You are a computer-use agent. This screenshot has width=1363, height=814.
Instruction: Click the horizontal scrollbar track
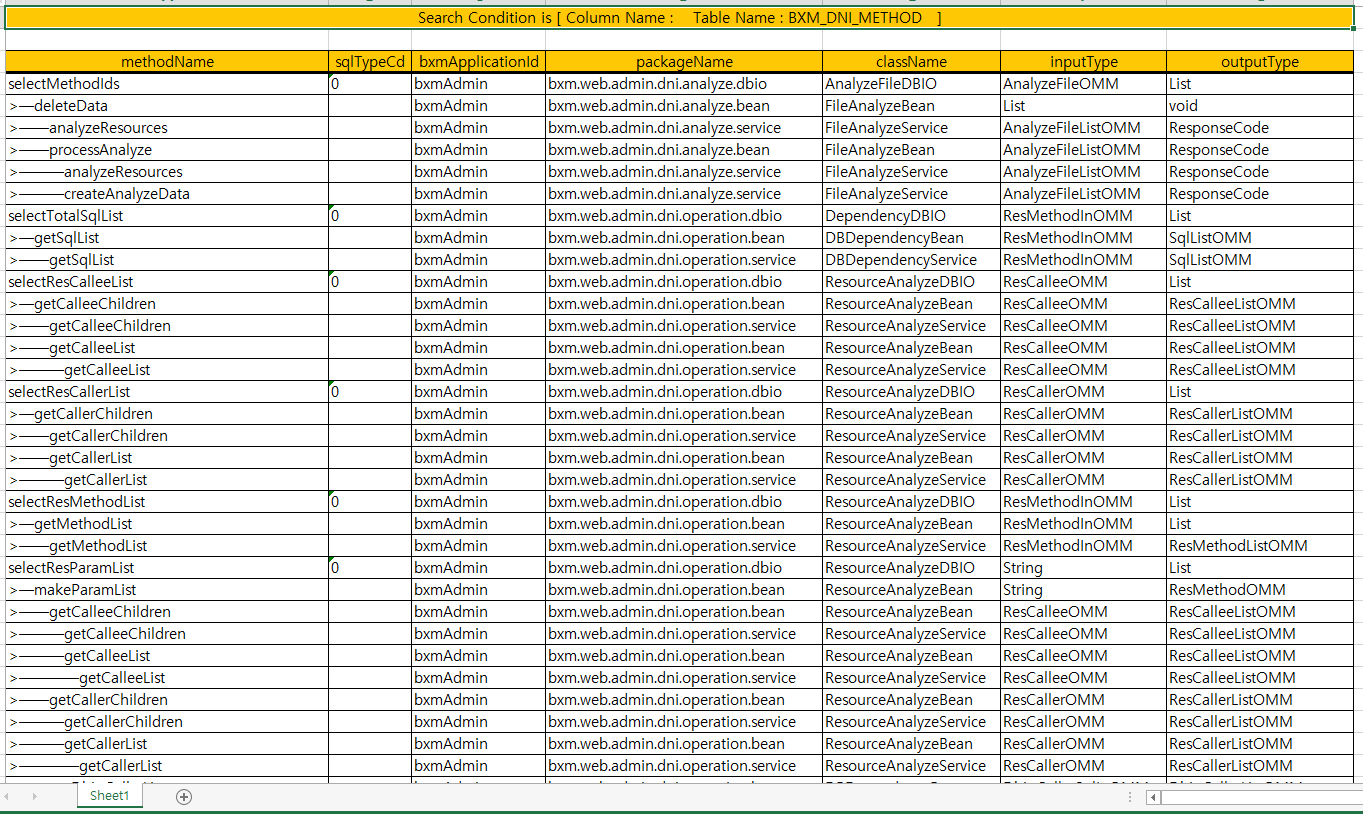tap(1260, 797)
